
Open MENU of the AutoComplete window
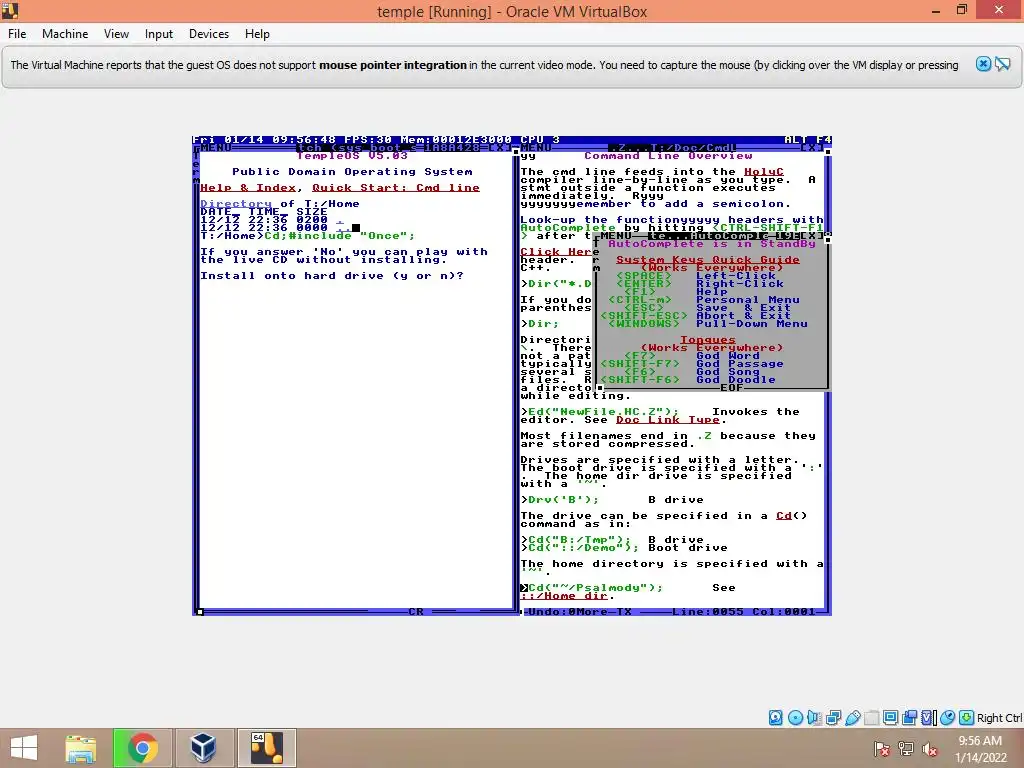pyautogui.click(x=616, y=236)
